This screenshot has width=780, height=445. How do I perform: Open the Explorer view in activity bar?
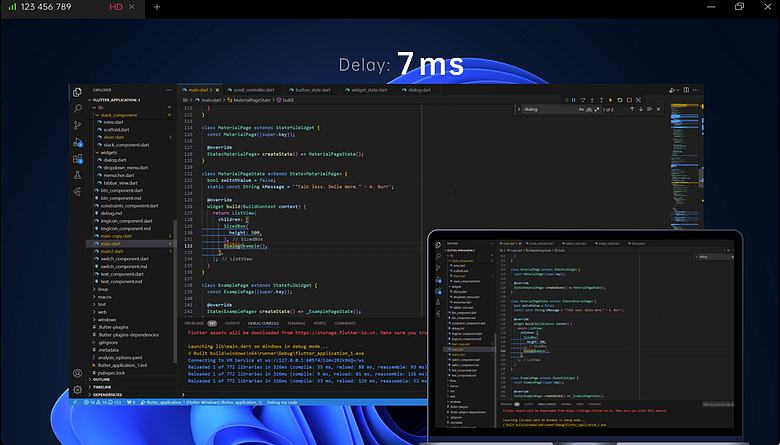[x=77, y=92]
